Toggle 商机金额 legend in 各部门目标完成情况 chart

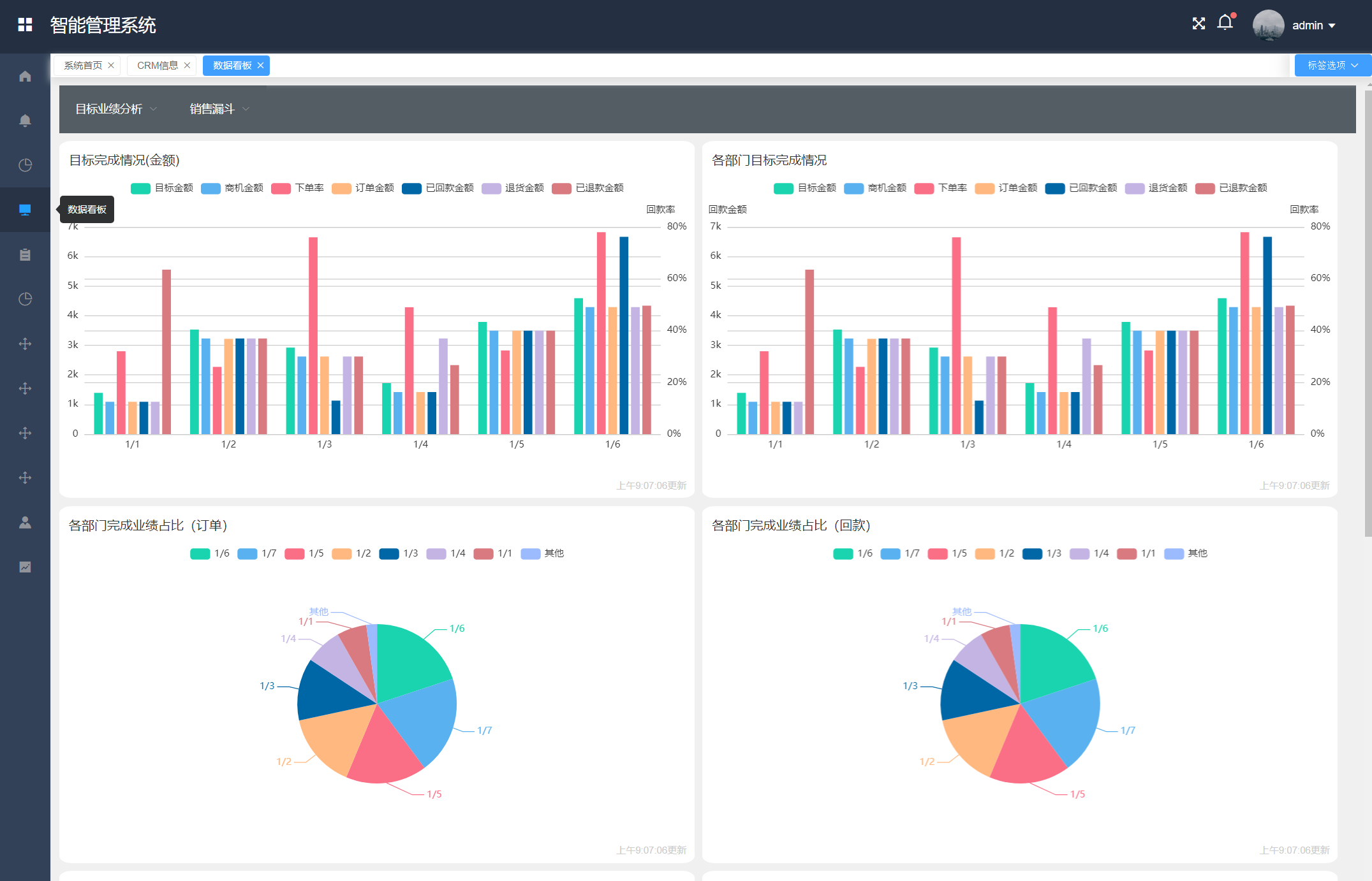(875, 188)
